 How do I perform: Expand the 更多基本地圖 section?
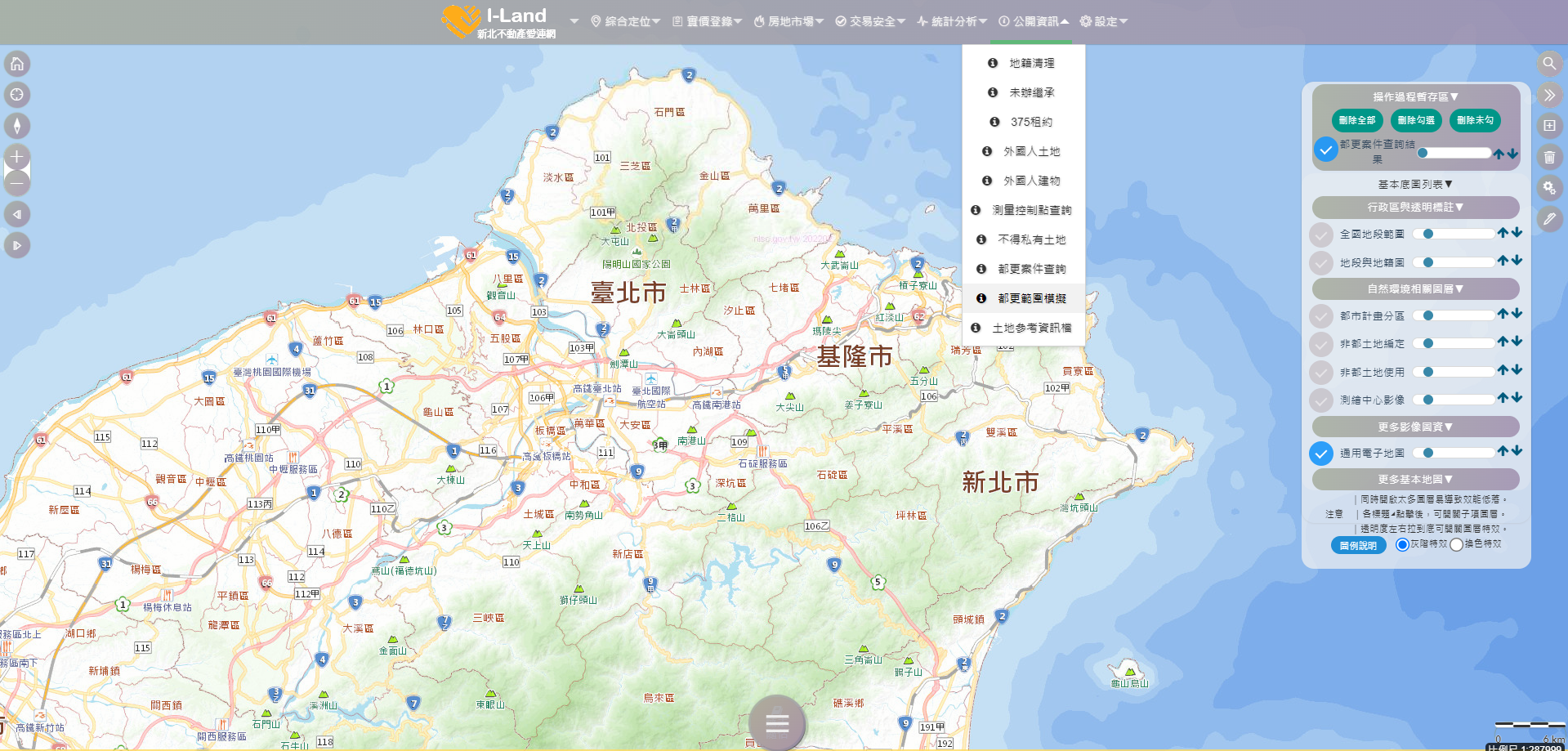pos(1415,480)
